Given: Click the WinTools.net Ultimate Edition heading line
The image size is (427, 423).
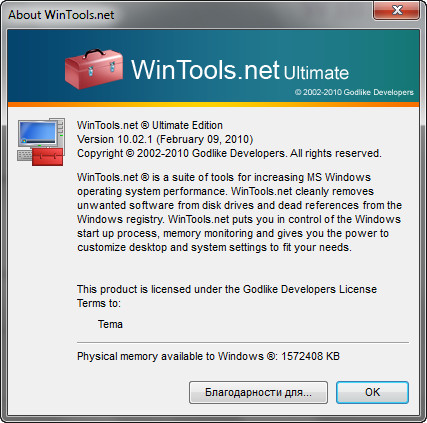Looking at the screenshot, I should coord(150,125).
